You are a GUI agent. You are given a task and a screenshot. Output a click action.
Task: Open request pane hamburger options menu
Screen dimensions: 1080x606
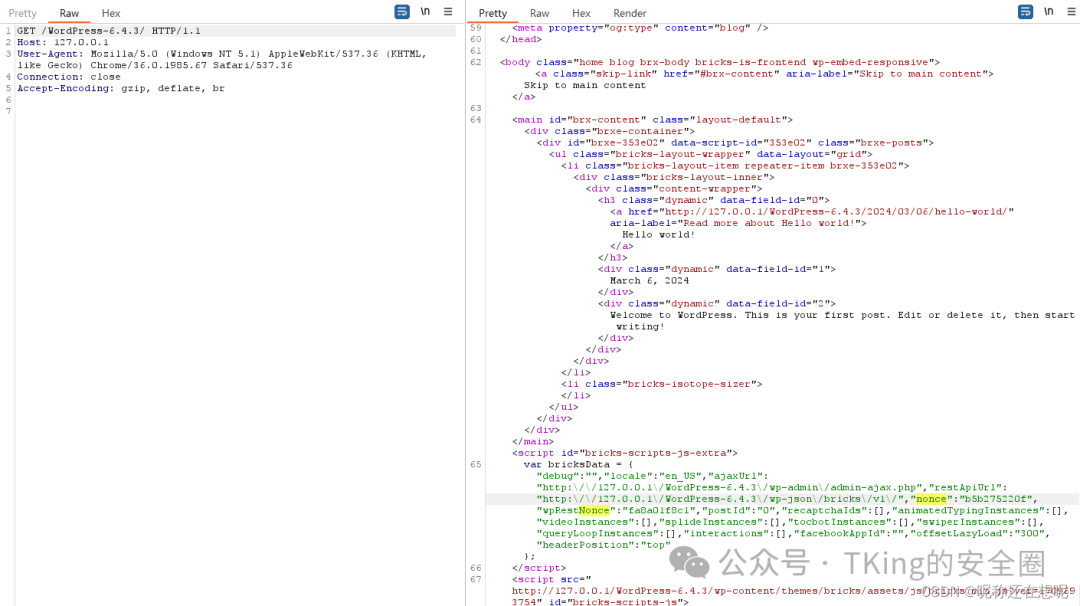coord(448,12)
